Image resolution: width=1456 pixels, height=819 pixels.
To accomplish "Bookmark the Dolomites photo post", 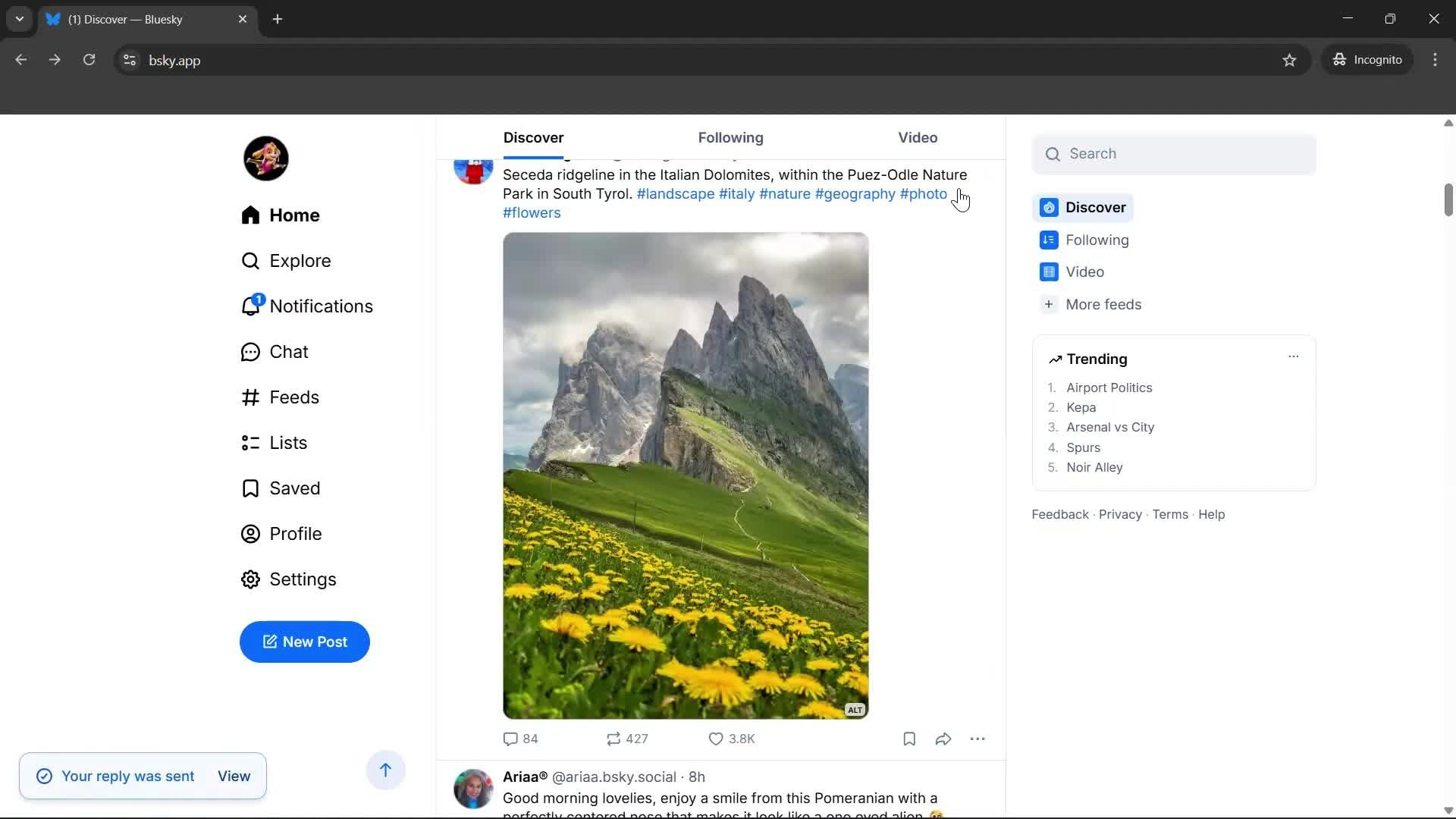I will coord(908,738).
